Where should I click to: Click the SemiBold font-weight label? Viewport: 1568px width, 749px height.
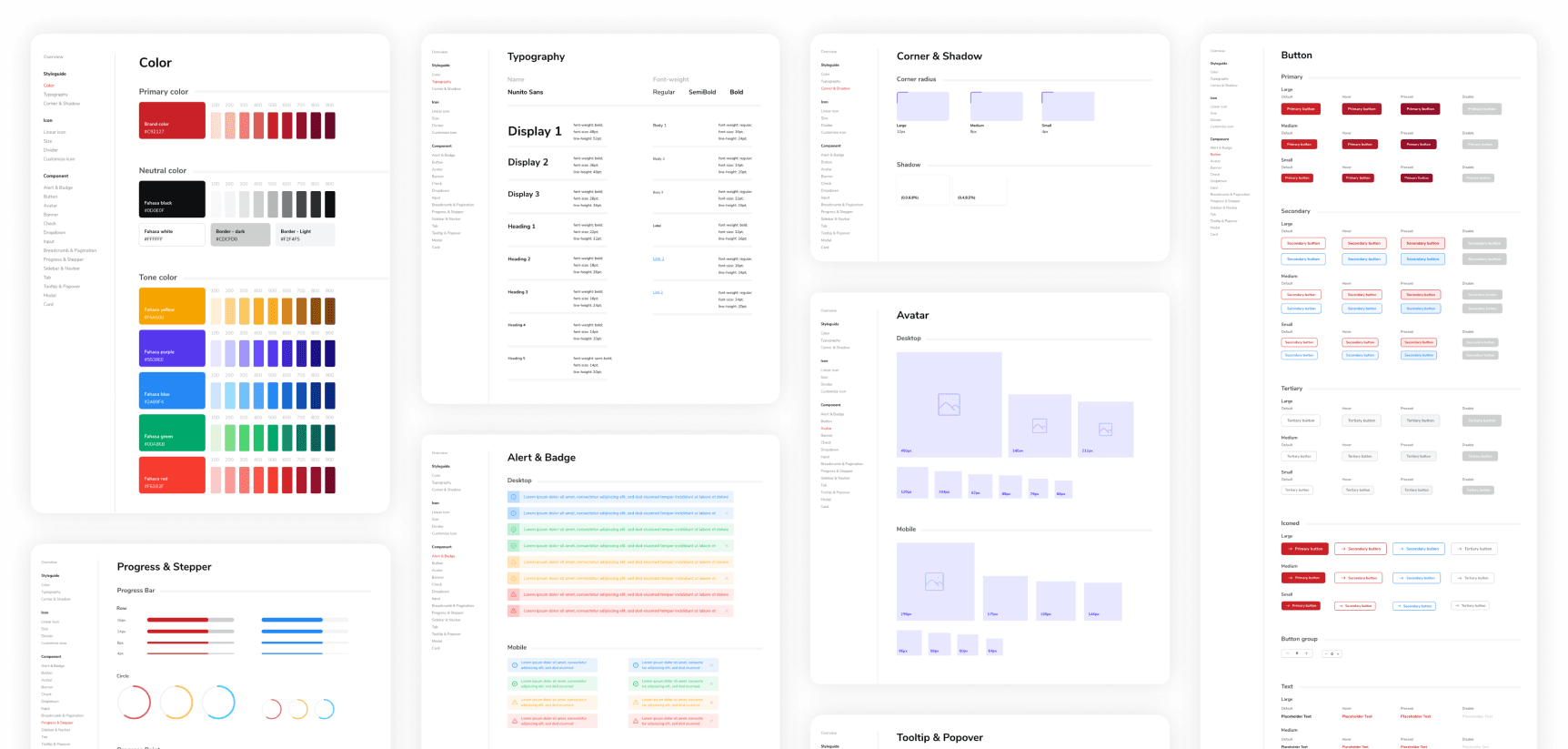(702, 92)
